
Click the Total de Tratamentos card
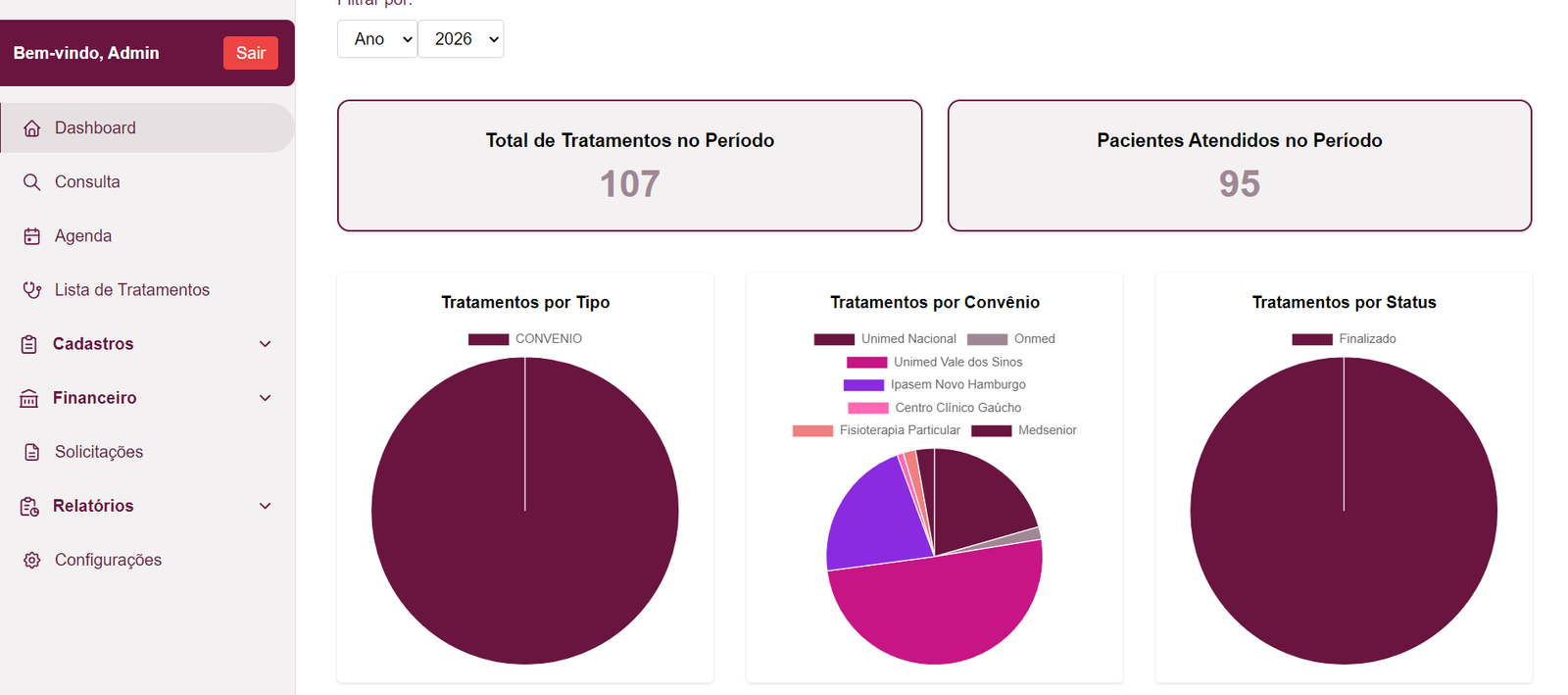pos(629,166)
